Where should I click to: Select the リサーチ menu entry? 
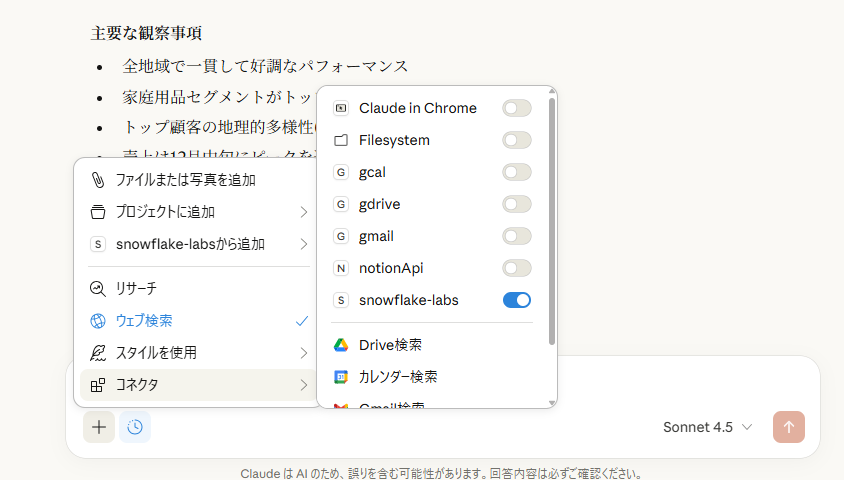199,288
